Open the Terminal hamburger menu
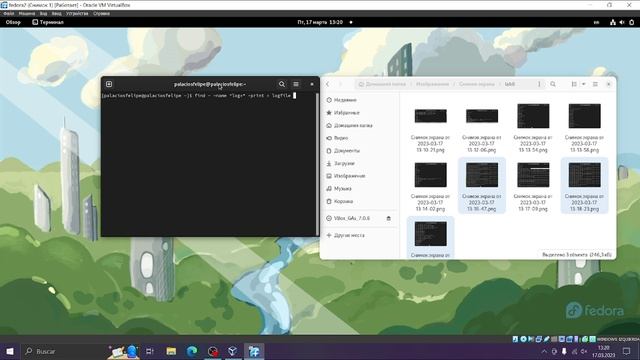This screenshot has width=640, height=360. click(x=296, y=84)
